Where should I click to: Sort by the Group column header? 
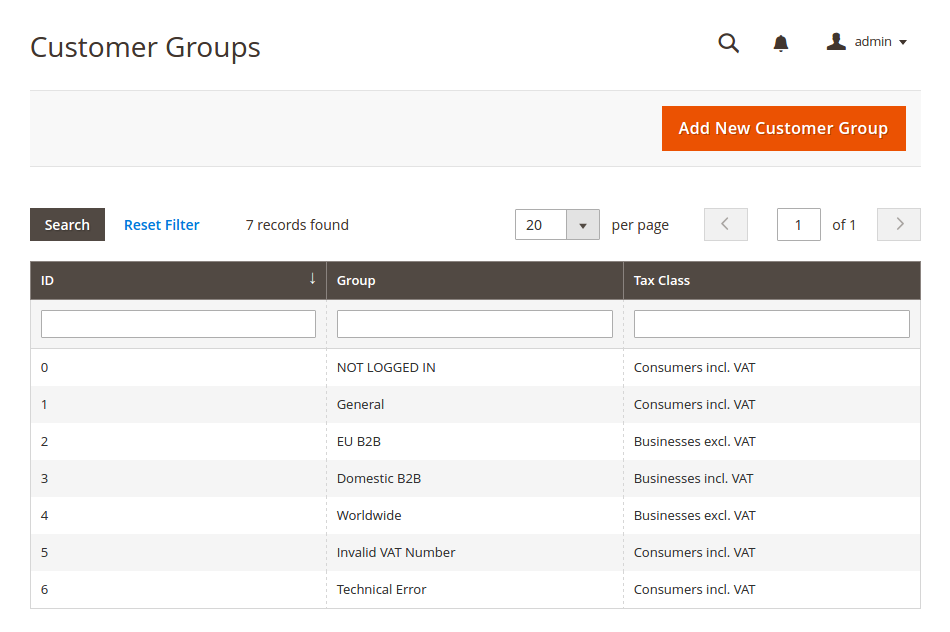point(474,281)
